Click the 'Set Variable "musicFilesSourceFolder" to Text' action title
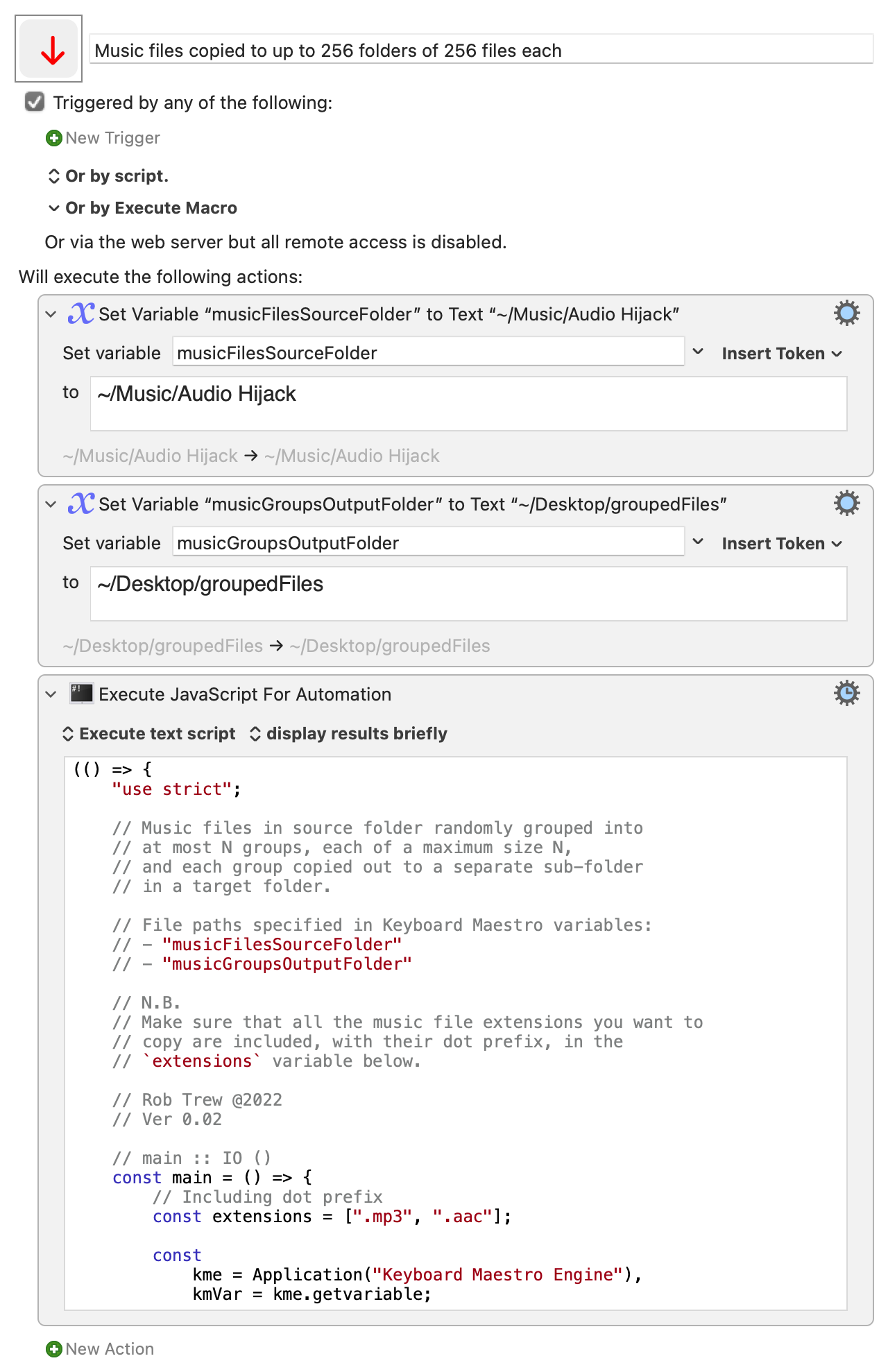 tap(388, 314)
